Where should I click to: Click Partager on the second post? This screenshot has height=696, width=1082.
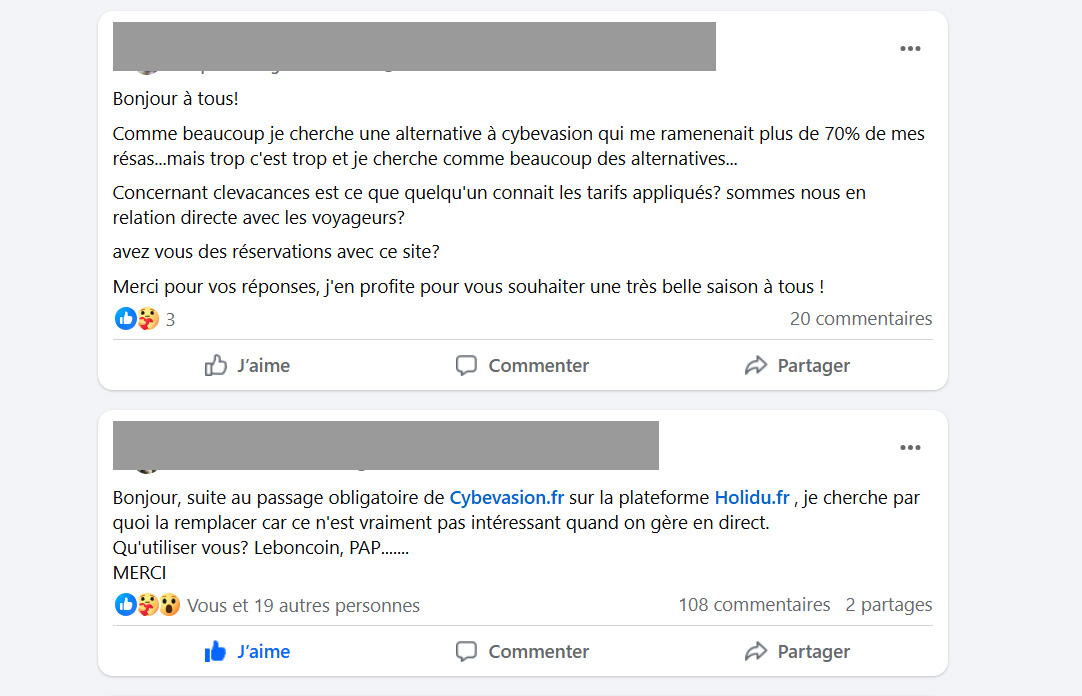coord(797,652)
